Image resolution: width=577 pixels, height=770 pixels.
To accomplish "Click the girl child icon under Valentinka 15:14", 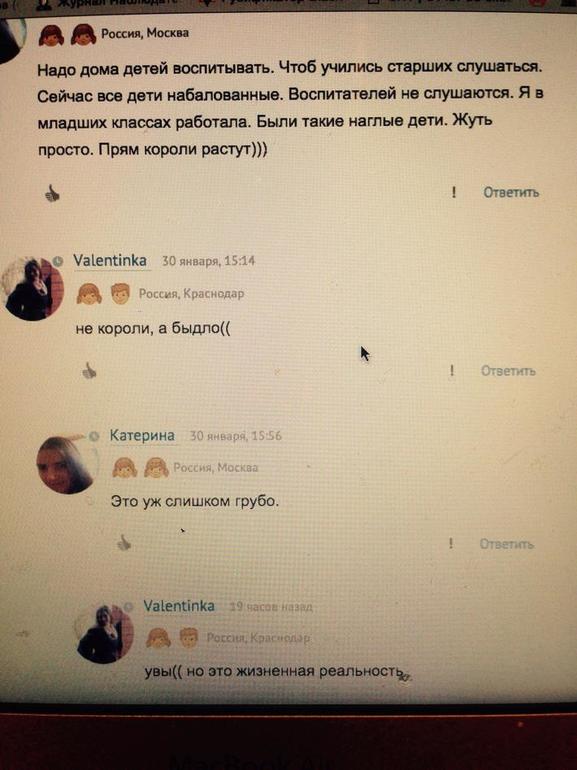I will tap(89, 294).
